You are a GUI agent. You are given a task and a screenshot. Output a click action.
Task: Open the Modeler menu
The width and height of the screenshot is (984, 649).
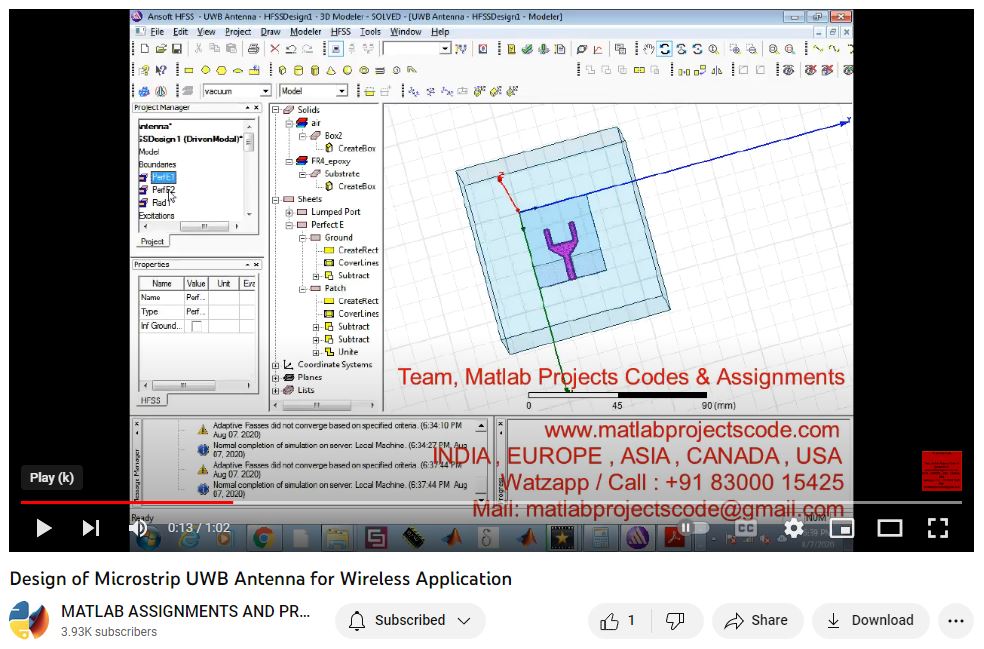tap(305, 32)
